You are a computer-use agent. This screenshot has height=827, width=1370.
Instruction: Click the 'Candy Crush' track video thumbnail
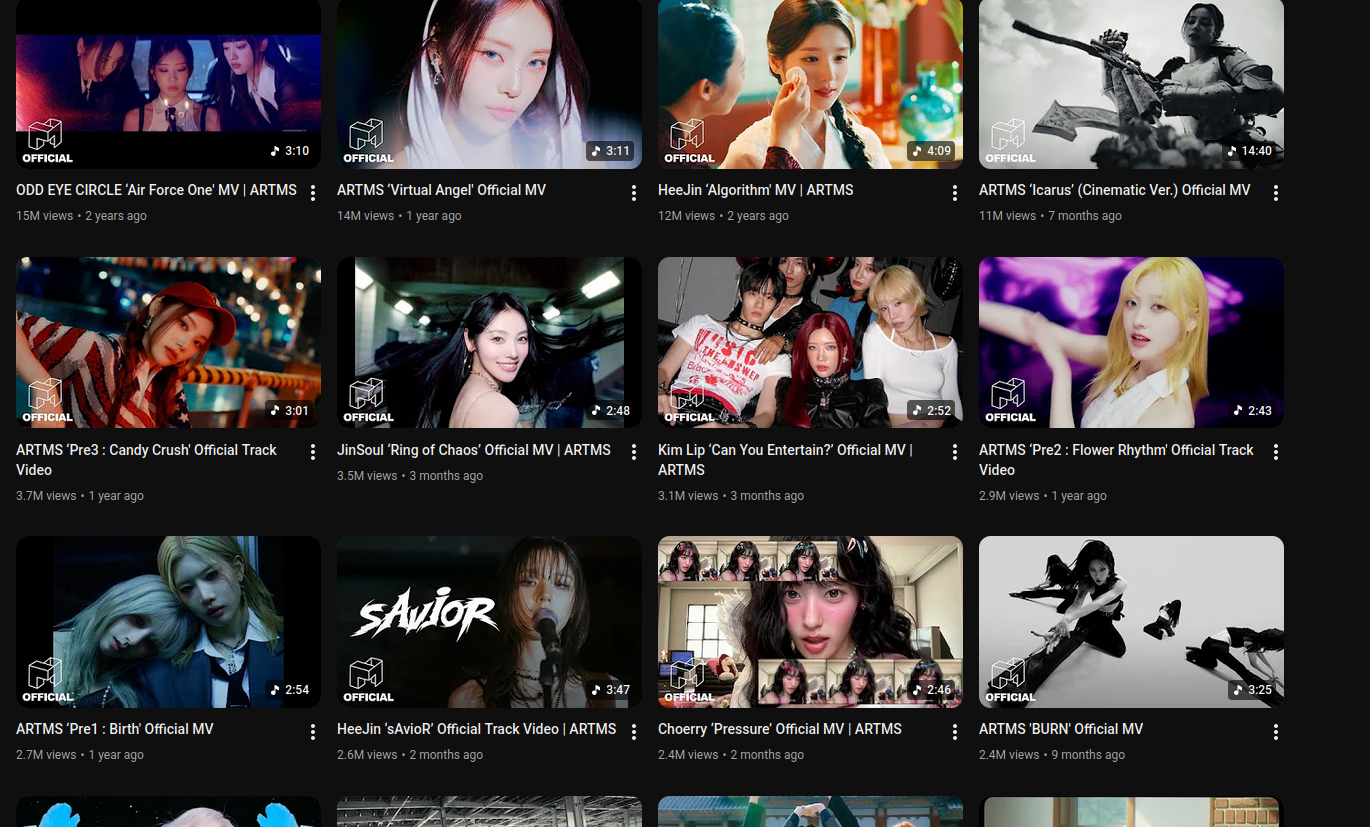[x=168, y=343]
